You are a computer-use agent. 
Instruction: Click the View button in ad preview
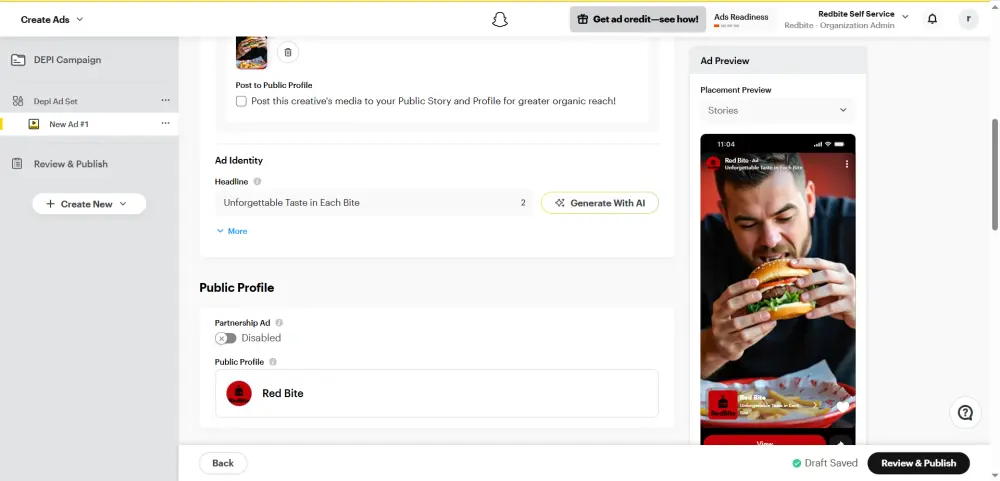point(765,441)
